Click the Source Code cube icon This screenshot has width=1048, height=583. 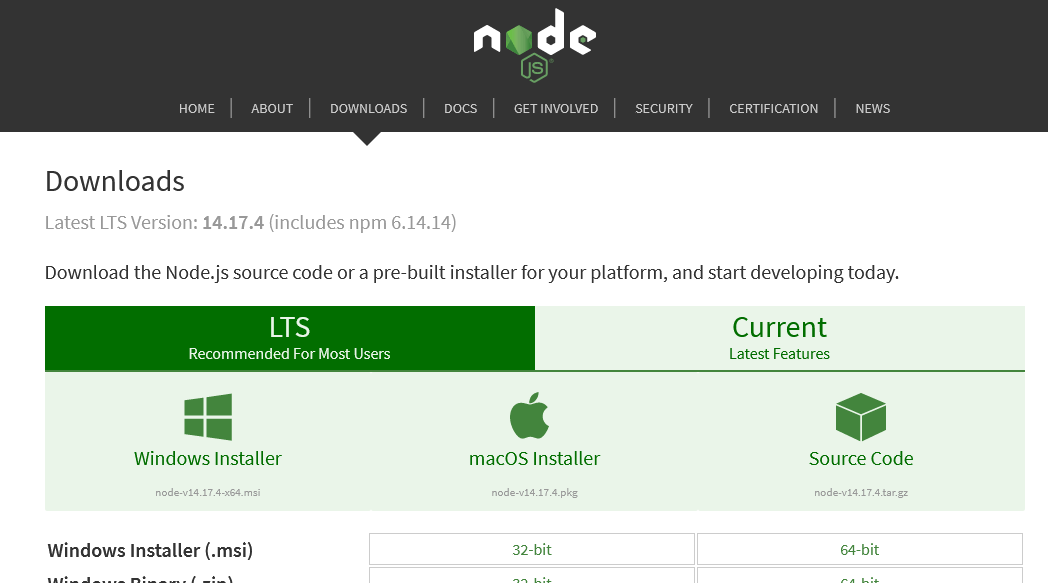861,417
